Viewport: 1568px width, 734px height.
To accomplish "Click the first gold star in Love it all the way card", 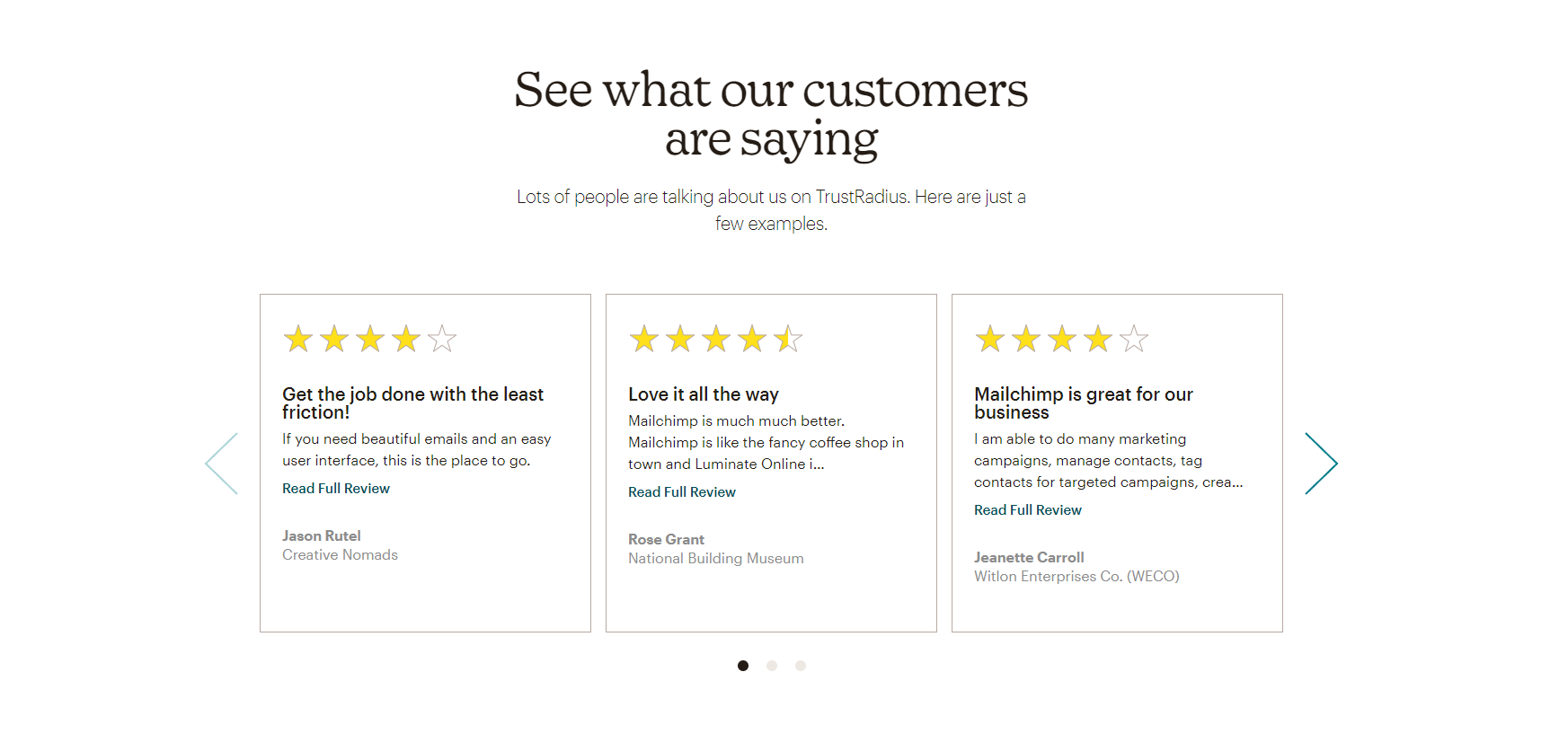I will [644, 339].
